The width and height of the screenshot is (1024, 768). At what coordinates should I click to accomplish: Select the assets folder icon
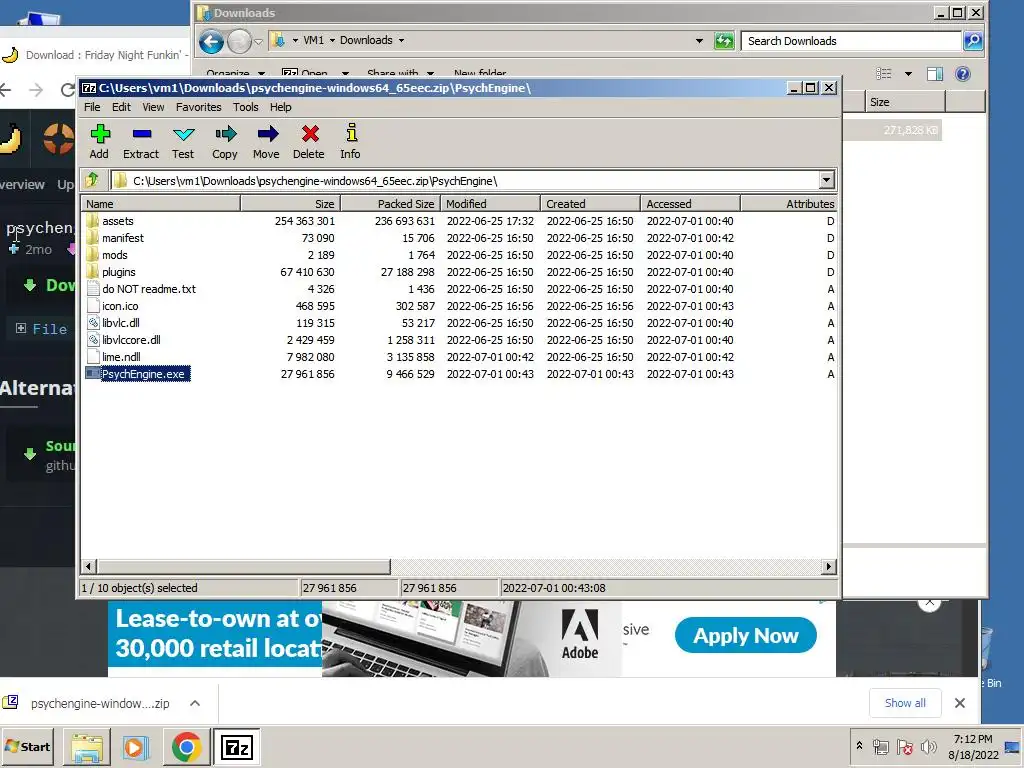93,221
